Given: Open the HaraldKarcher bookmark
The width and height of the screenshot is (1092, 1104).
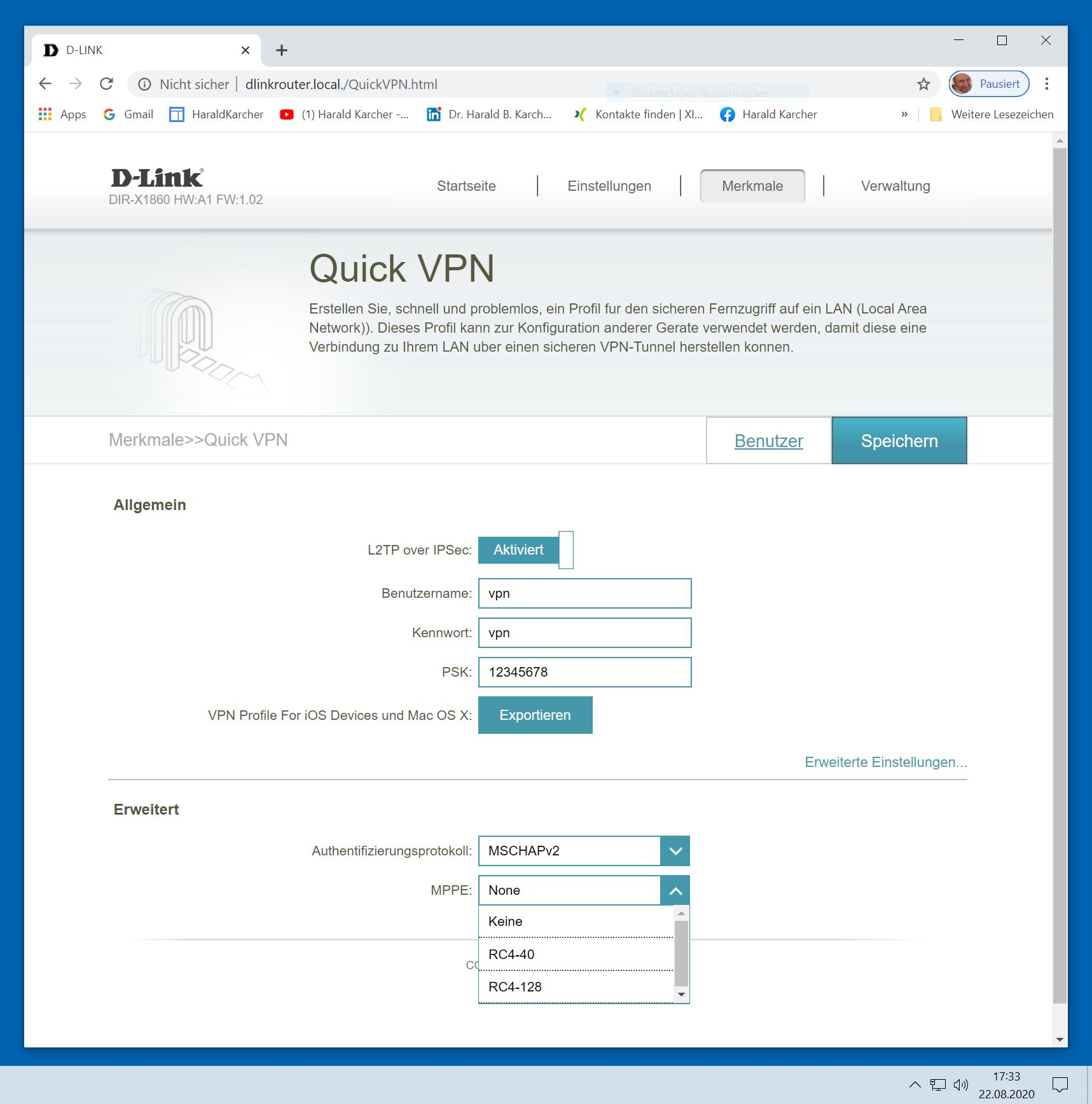Looking at the screenshot, I should pos(216,114).
